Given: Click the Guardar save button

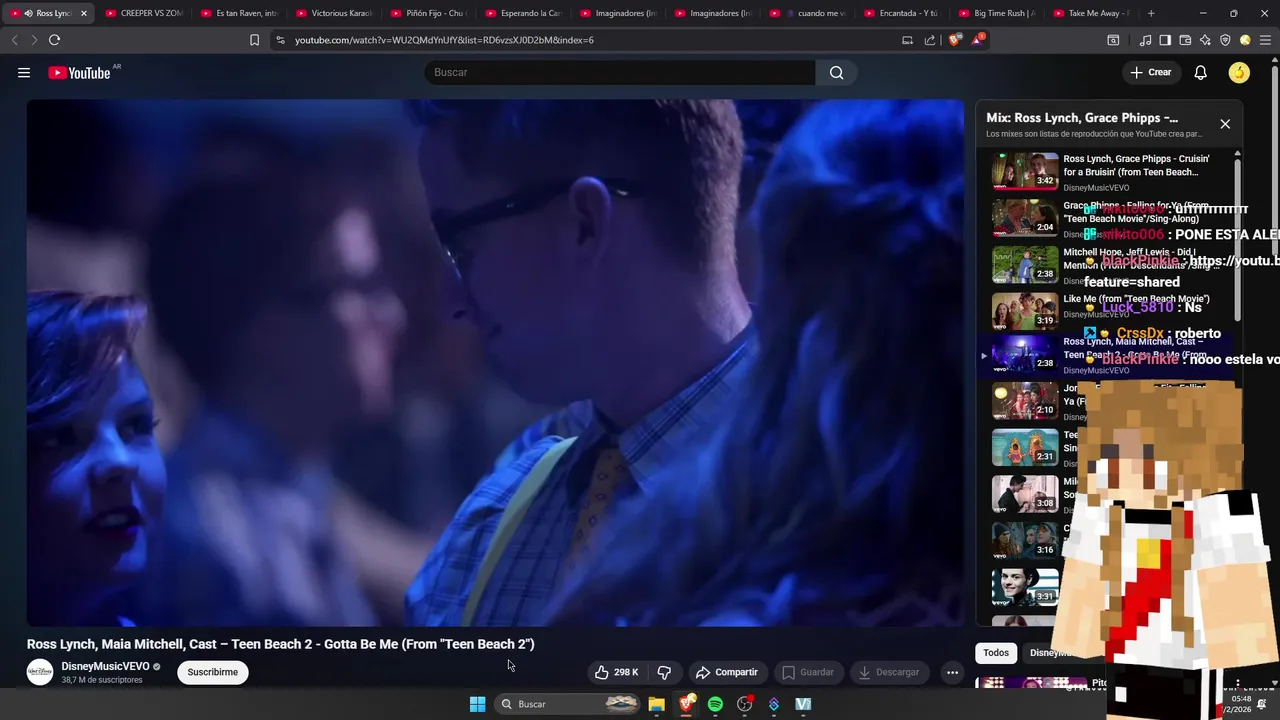Looking at the screenshot, I should click(x=807, y=672).
